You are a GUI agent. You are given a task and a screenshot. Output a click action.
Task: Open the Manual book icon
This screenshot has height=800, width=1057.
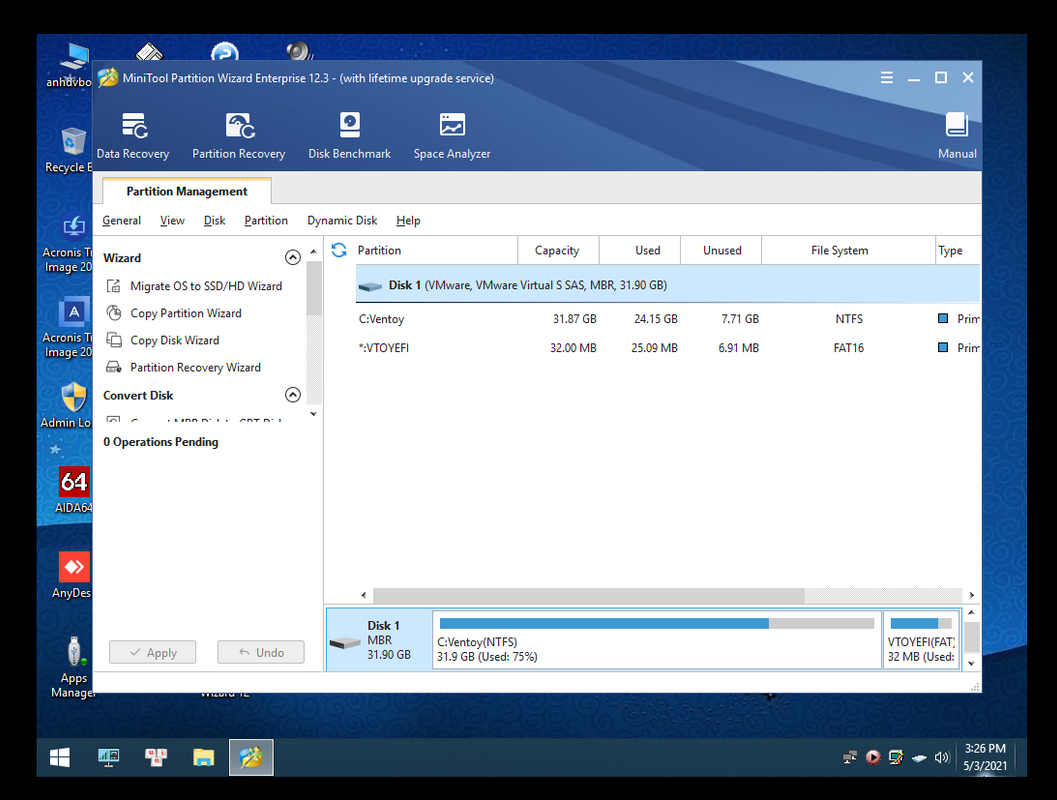pyautogui.click(x=957, y=136)
